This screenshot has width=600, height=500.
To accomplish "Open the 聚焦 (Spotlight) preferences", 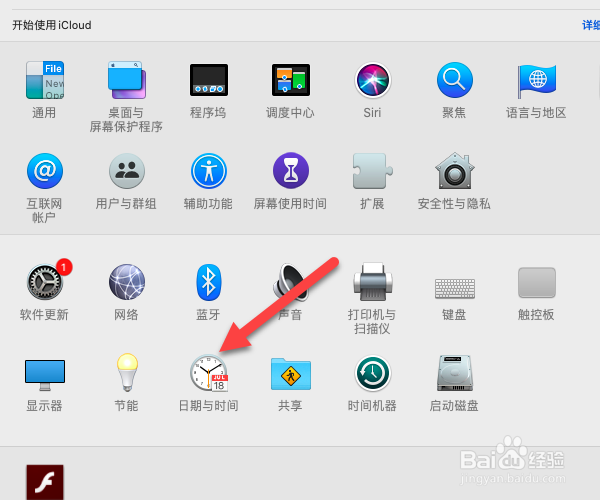I will (455, 80).
